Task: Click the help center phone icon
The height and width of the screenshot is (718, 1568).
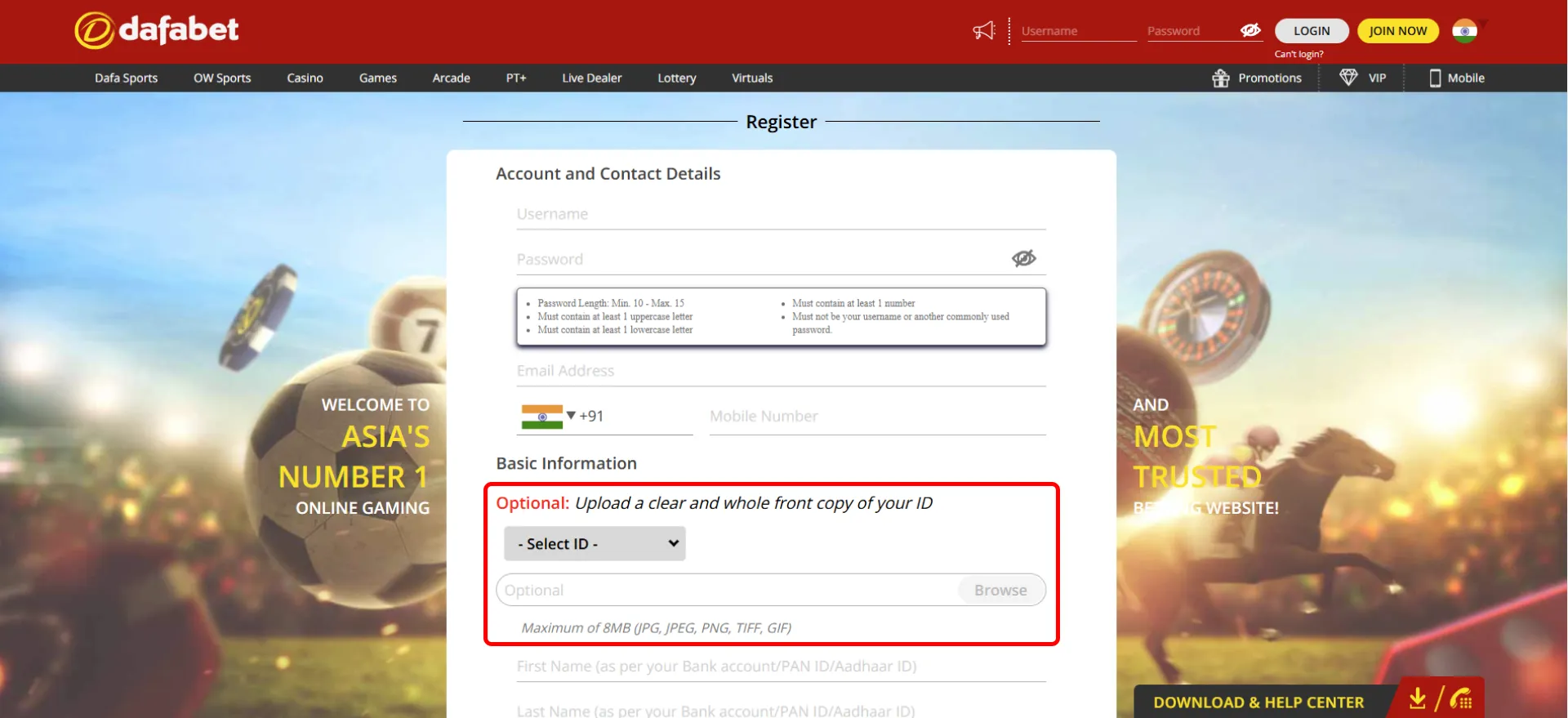Action: [1461, 698]
